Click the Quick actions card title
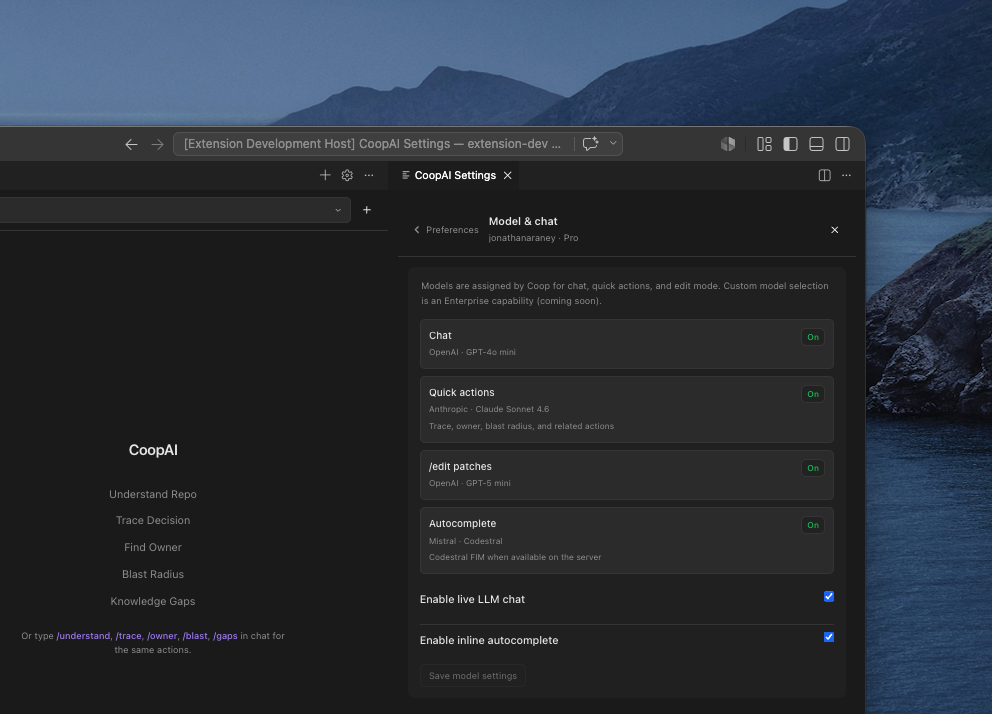This screenshot has width=992, height=714. [x=462, y=392]
